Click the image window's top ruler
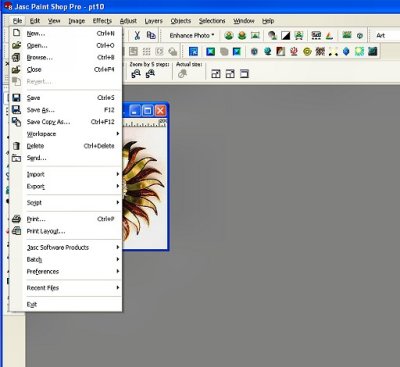 point(144,123)
